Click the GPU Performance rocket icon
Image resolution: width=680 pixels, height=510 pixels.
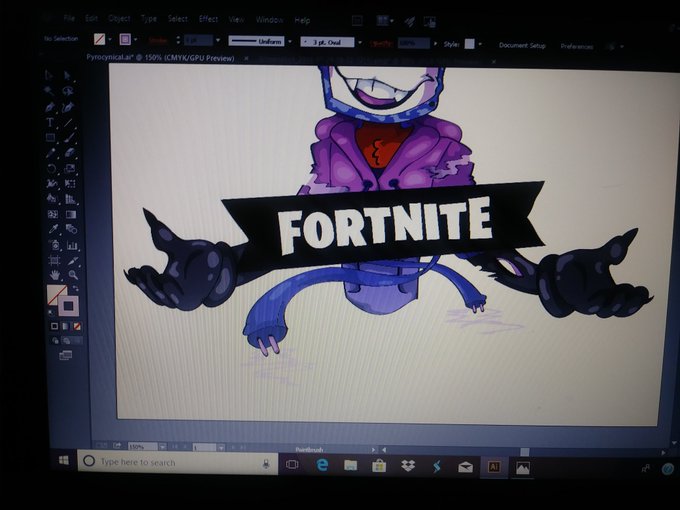pyautogui.click(x=409, y=22)
